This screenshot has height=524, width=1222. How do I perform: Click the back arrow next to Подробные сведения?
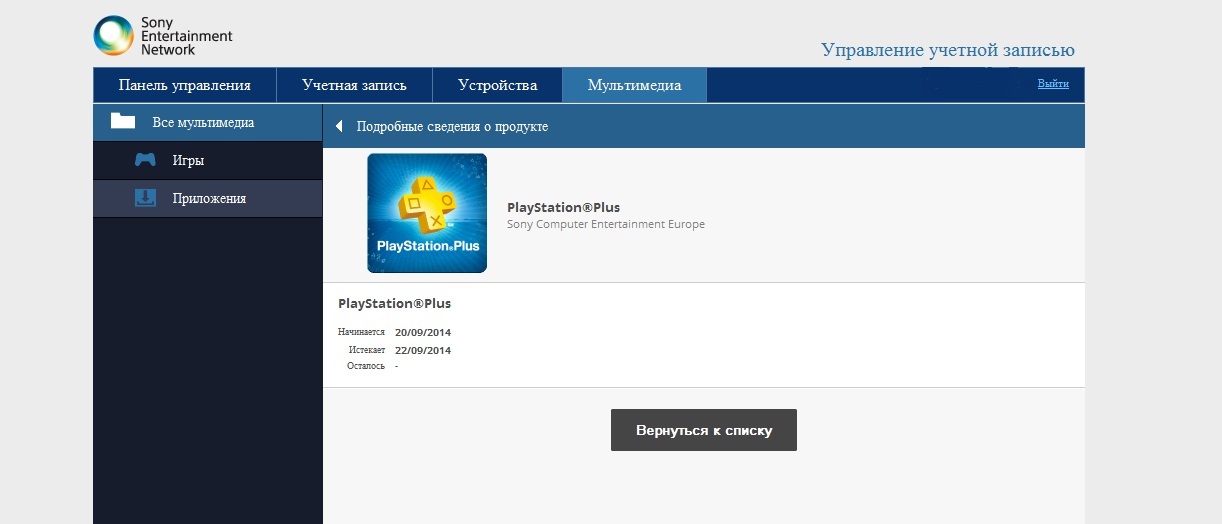338,127
